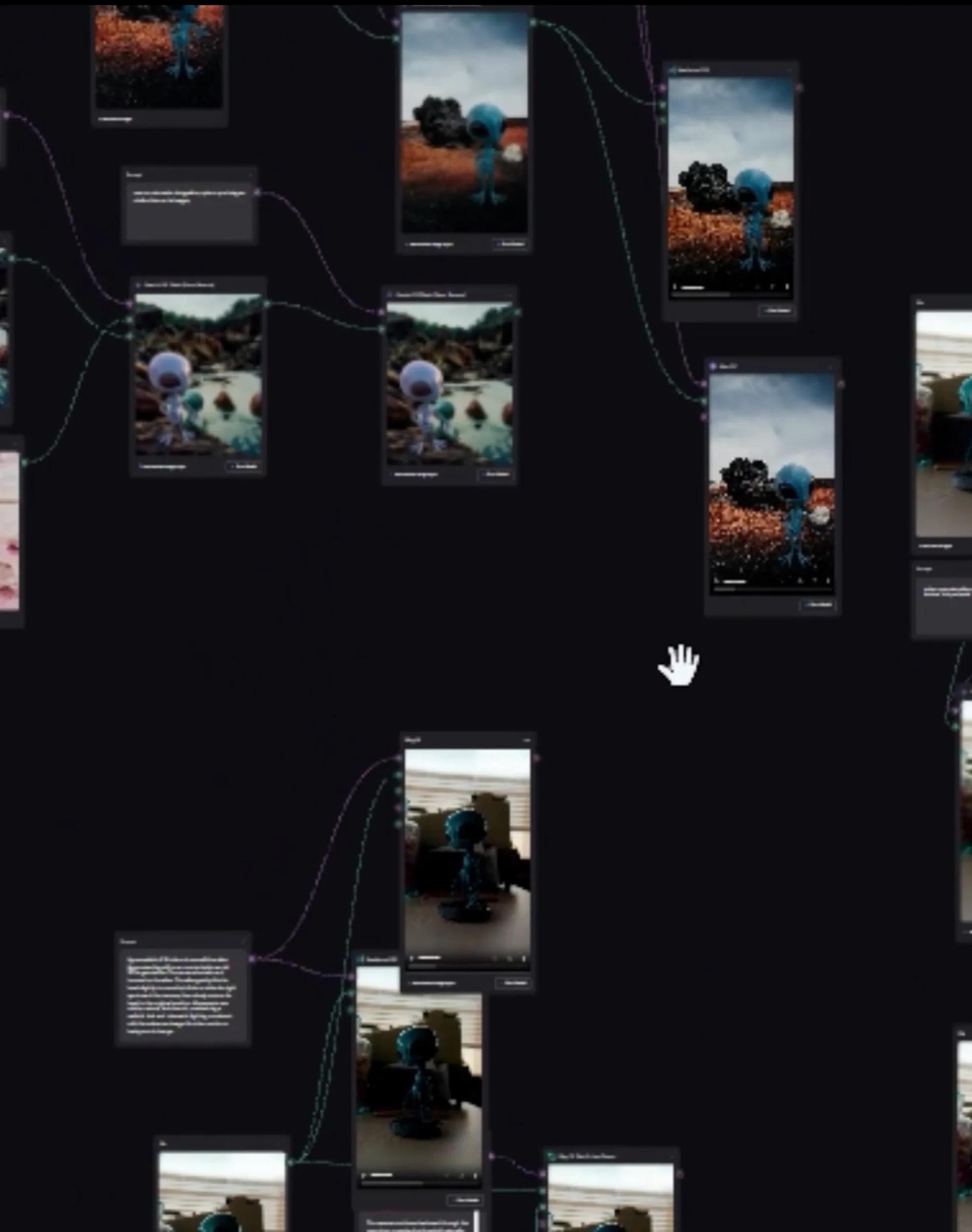Seek progress bar of upper orange-field video
This screenshot has height=1232, width=972.
731,295
